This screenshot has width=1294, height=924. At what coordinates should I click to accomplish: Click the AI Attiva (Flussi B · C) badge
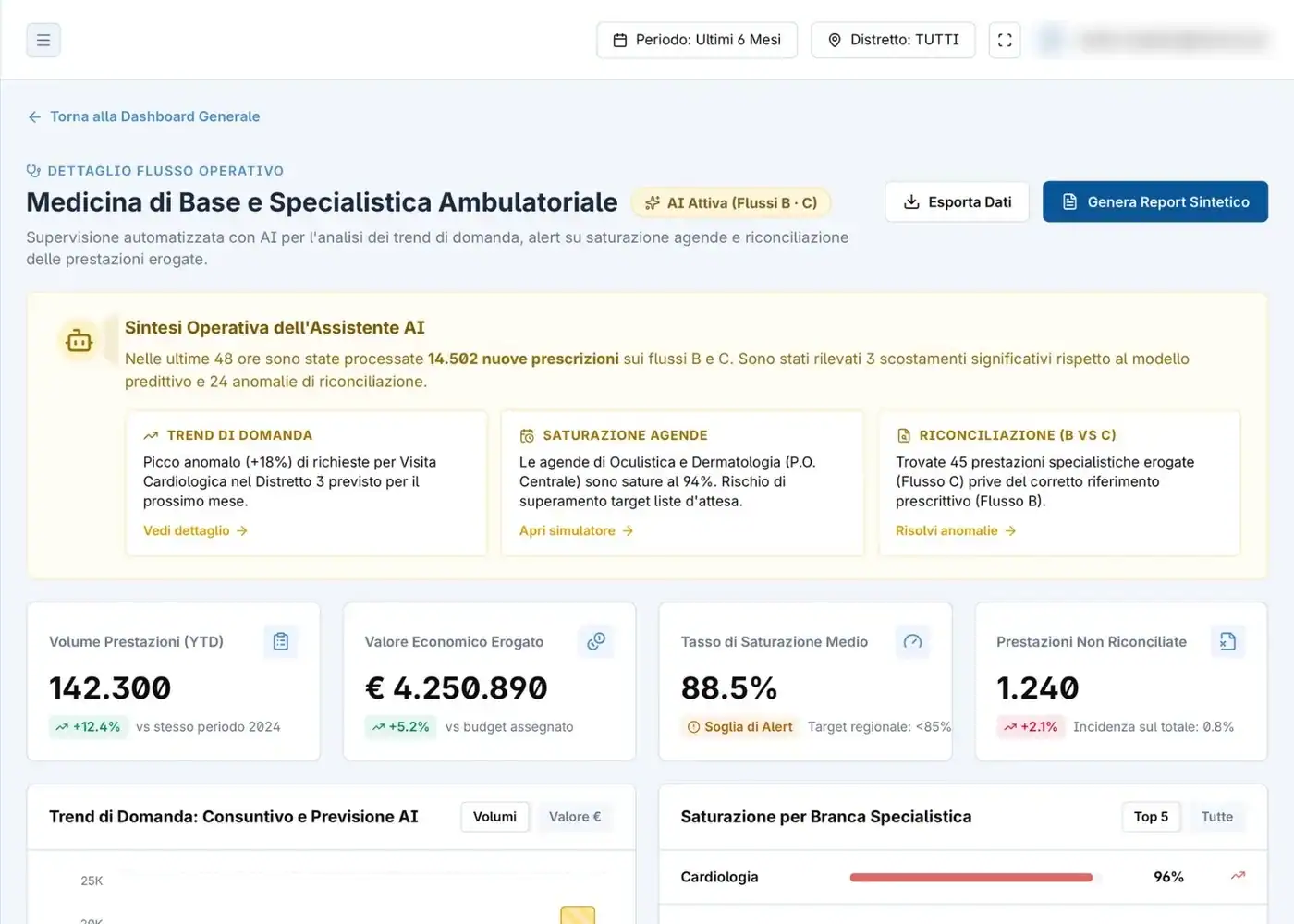[730, 202]
